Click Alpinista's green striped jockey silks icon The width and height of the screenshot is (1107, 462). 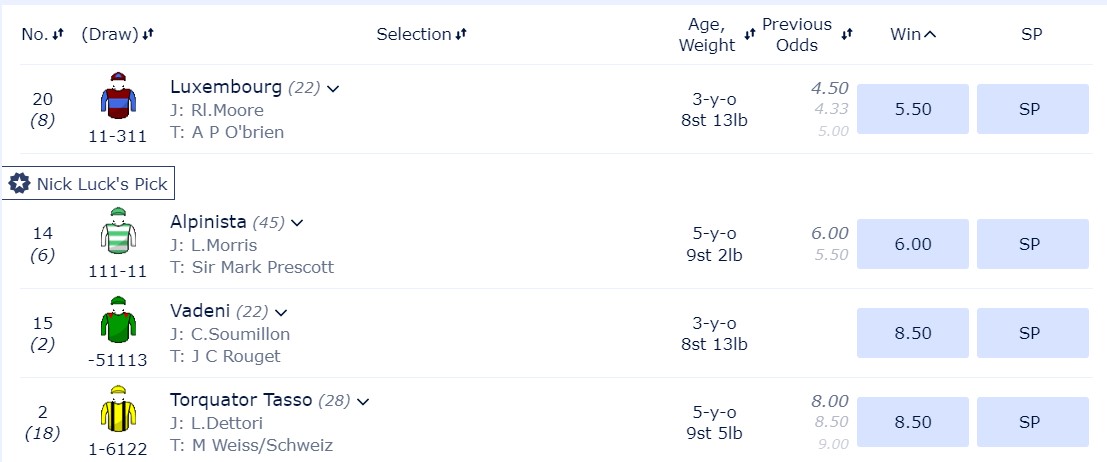(118, 230)
